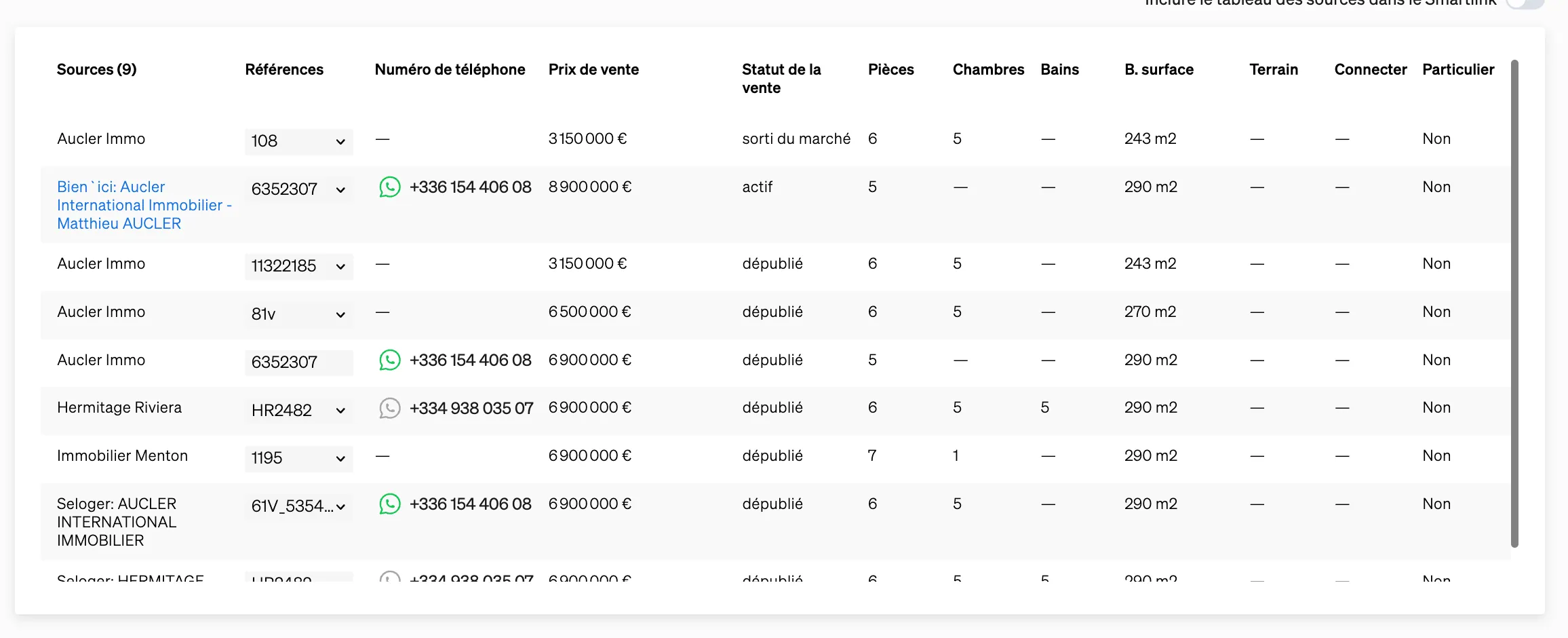Open the 11322185 reference dropdown
The image size is (1568, 638).
(x=299, y=266)
